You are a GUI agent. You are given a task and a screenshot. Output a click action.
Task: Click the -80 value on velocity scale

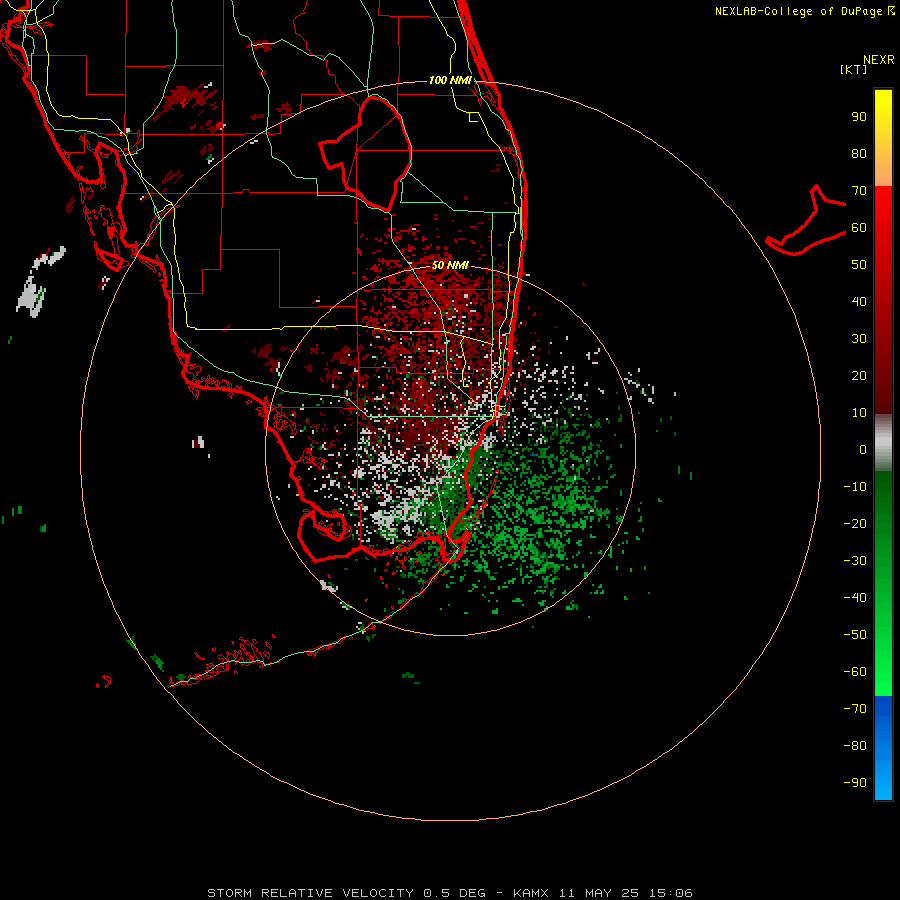coord(855,746)
